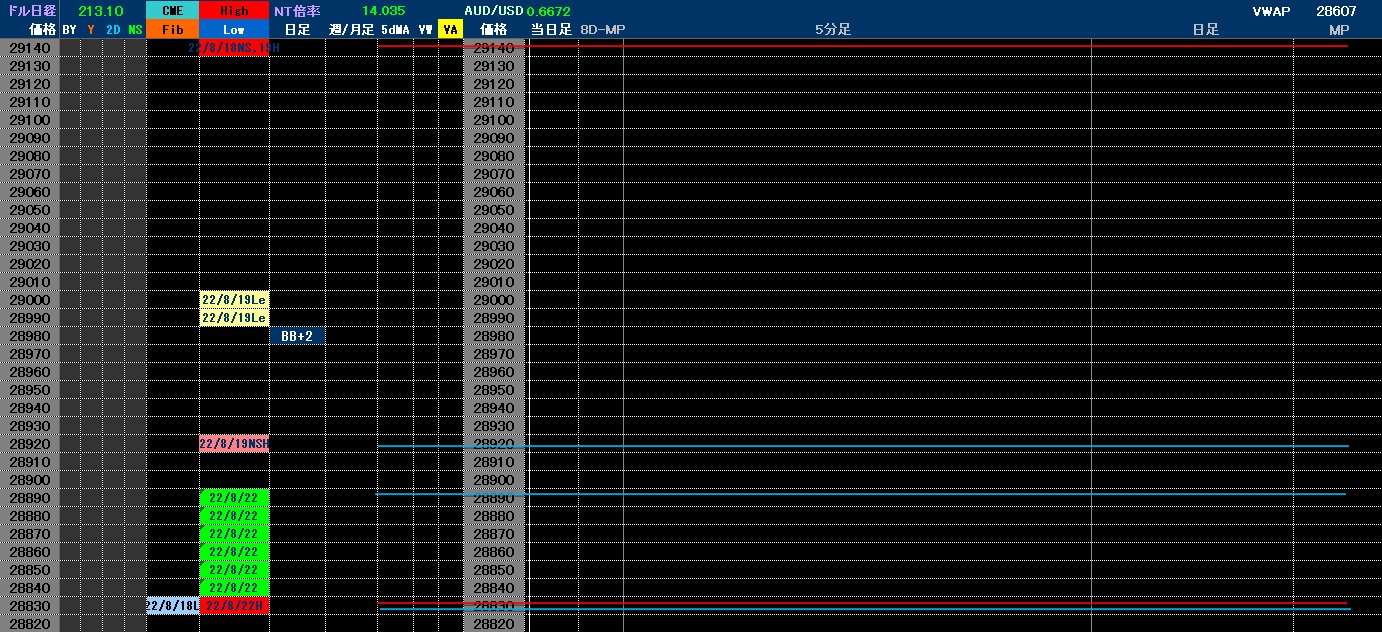Select 29050 in the ドル日経 price column
This screenshot has height=632, width=1382.
tap(30, 210)
